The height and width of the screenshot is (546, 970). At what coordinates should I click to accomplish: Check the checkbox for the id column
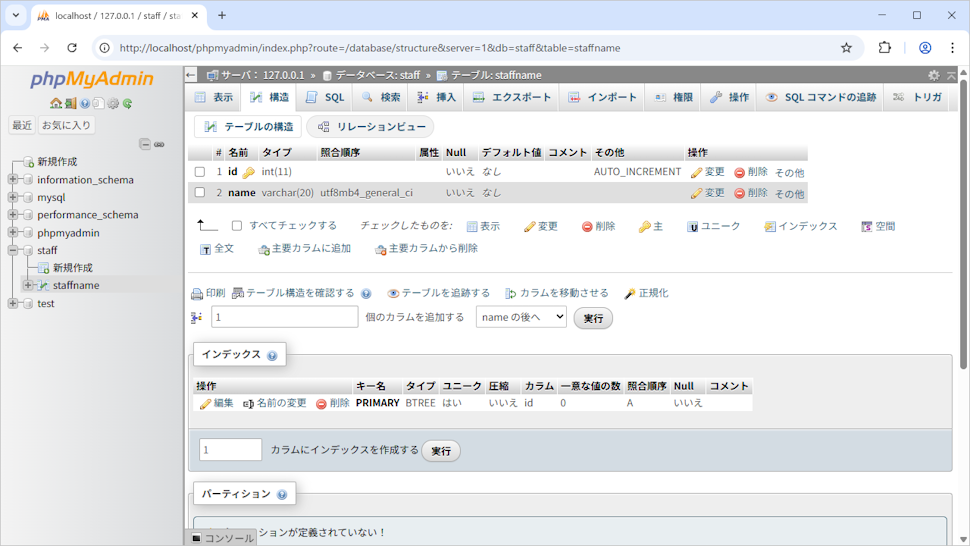pos(200,172)
